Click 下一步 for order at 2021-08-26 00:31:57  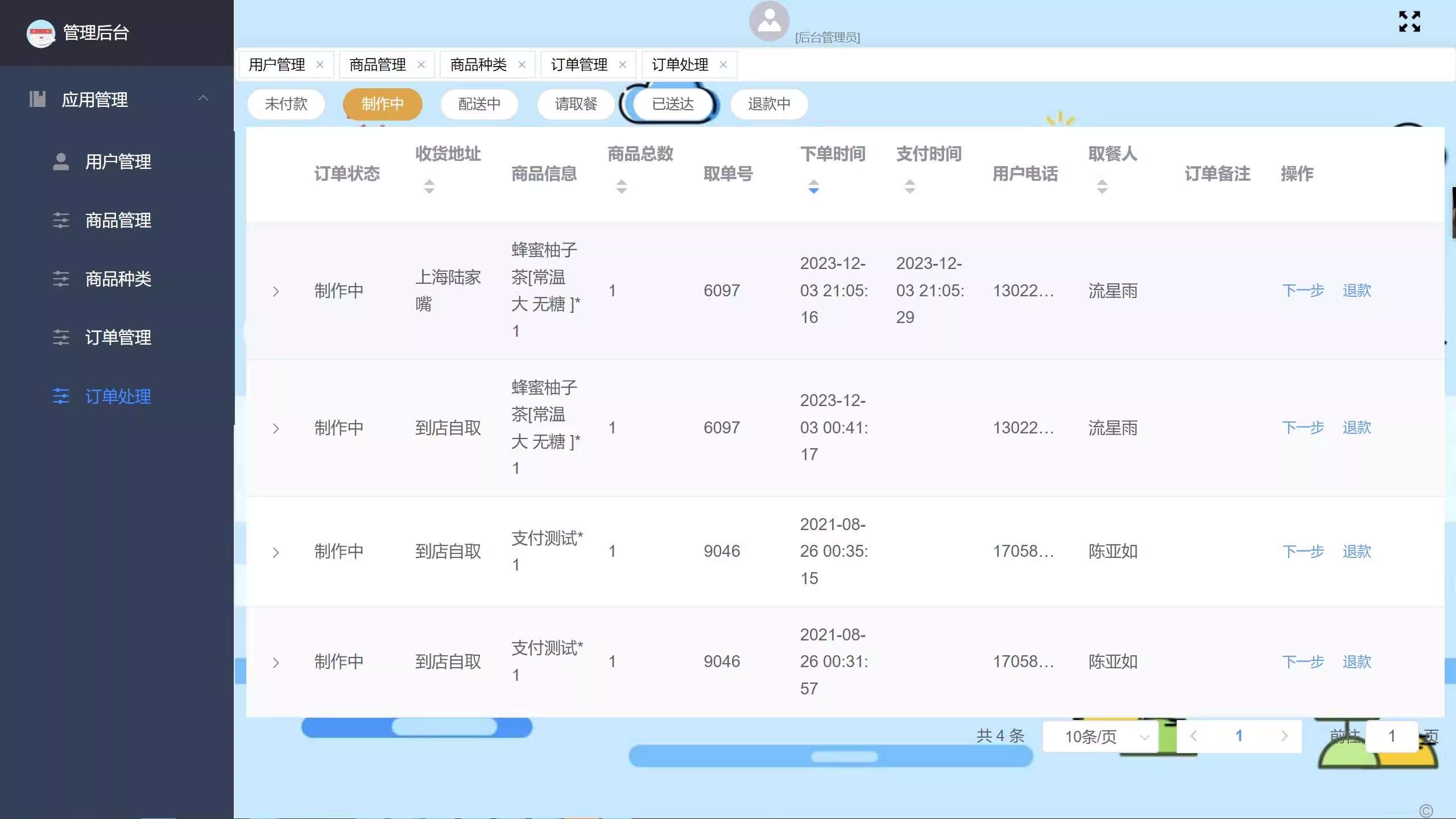(1303, 662)
